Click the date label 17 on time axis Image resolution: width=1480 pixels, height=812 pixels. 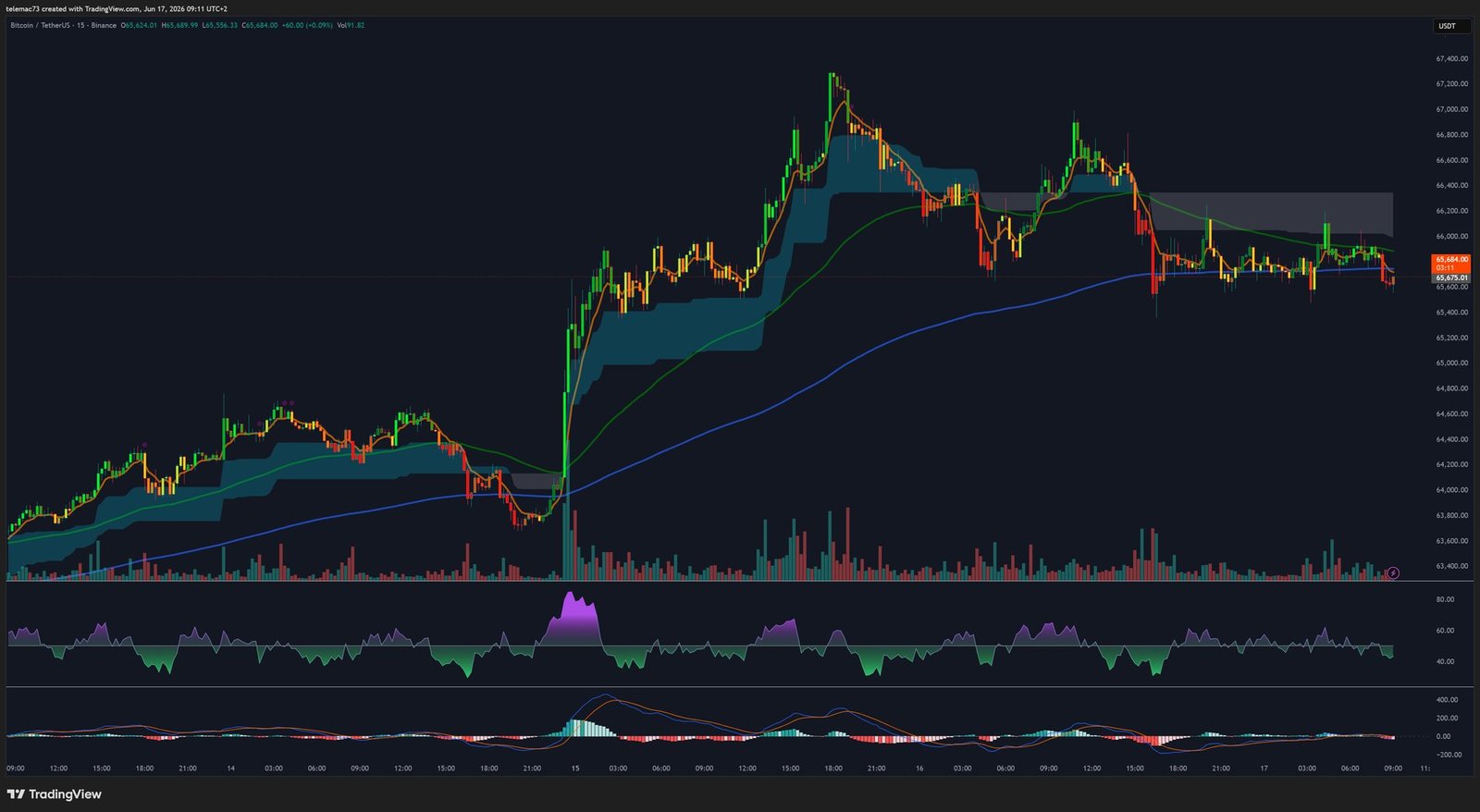click(x=1264, y=769)
